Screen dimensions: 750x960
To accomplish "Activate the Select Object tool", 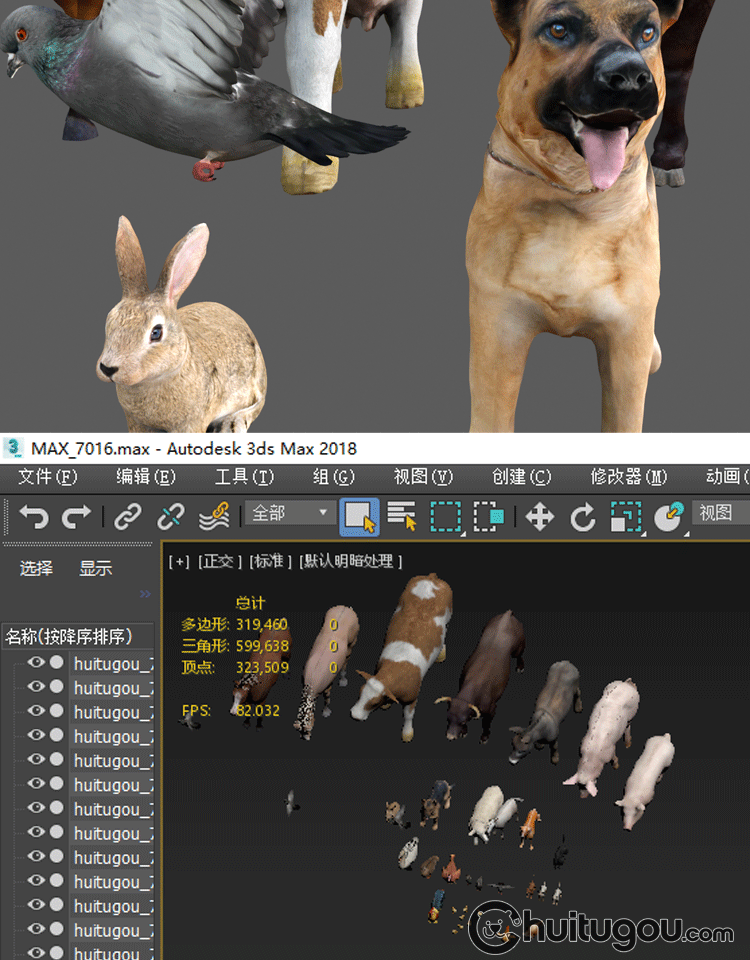I will (x=359, y=517).
